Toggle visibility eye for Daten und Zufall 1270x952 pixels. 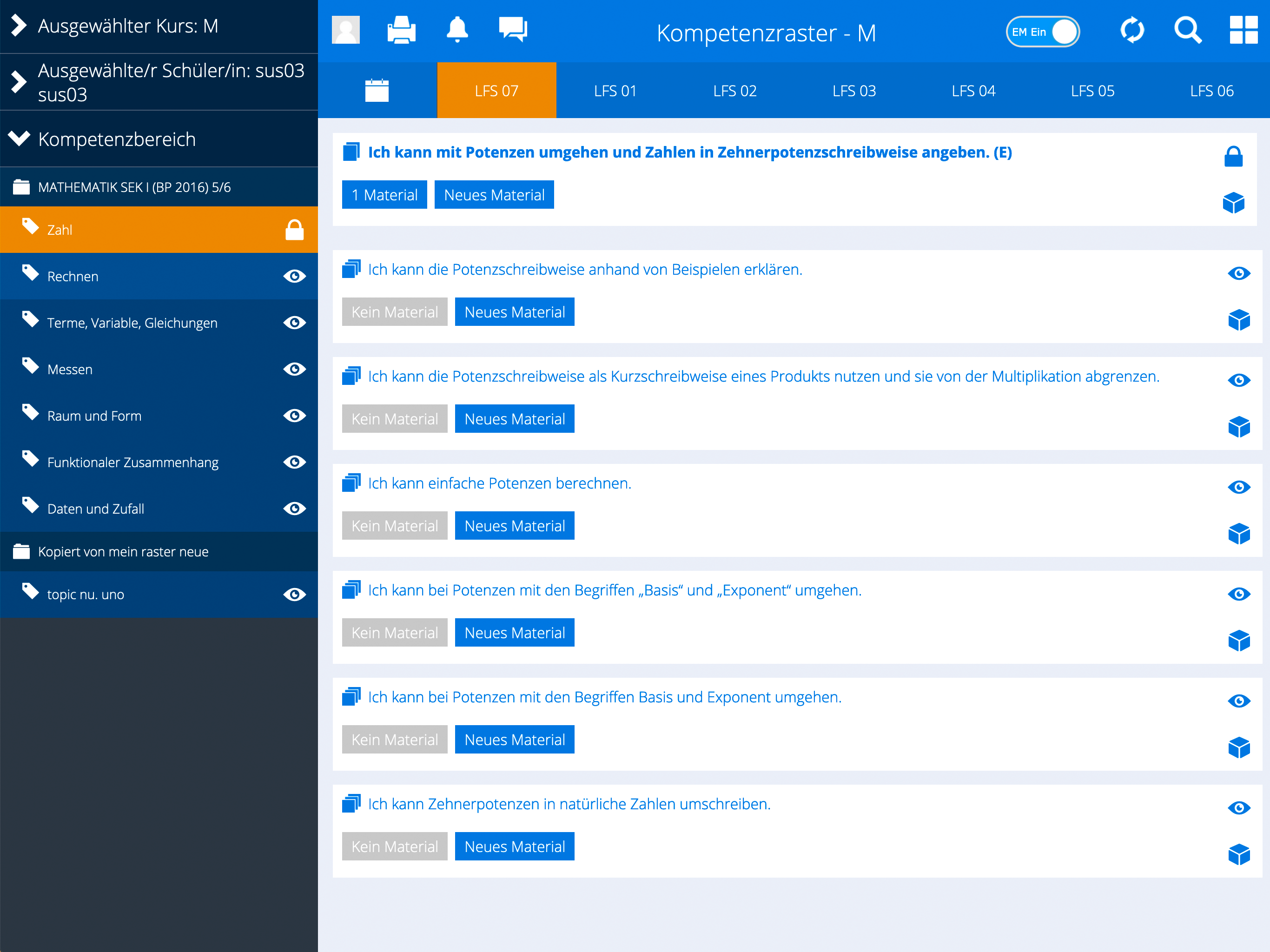[295, 509]
